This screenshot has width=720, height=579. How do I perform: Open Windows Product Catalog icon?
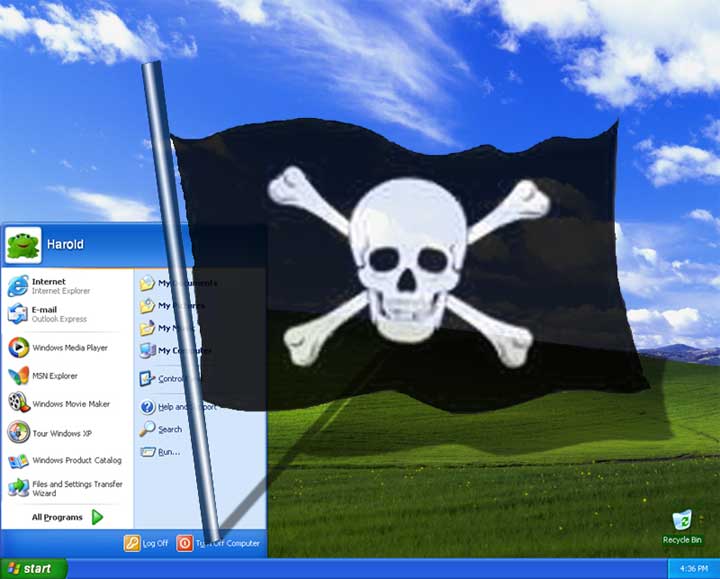click(x=18, y=461)
